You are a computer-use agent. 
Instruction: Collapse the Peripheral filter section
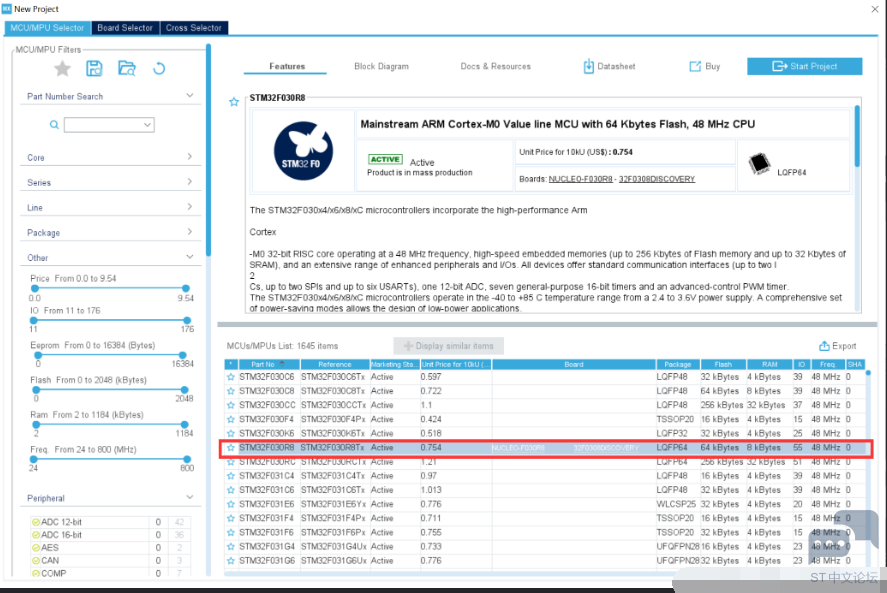click(190, 497)
